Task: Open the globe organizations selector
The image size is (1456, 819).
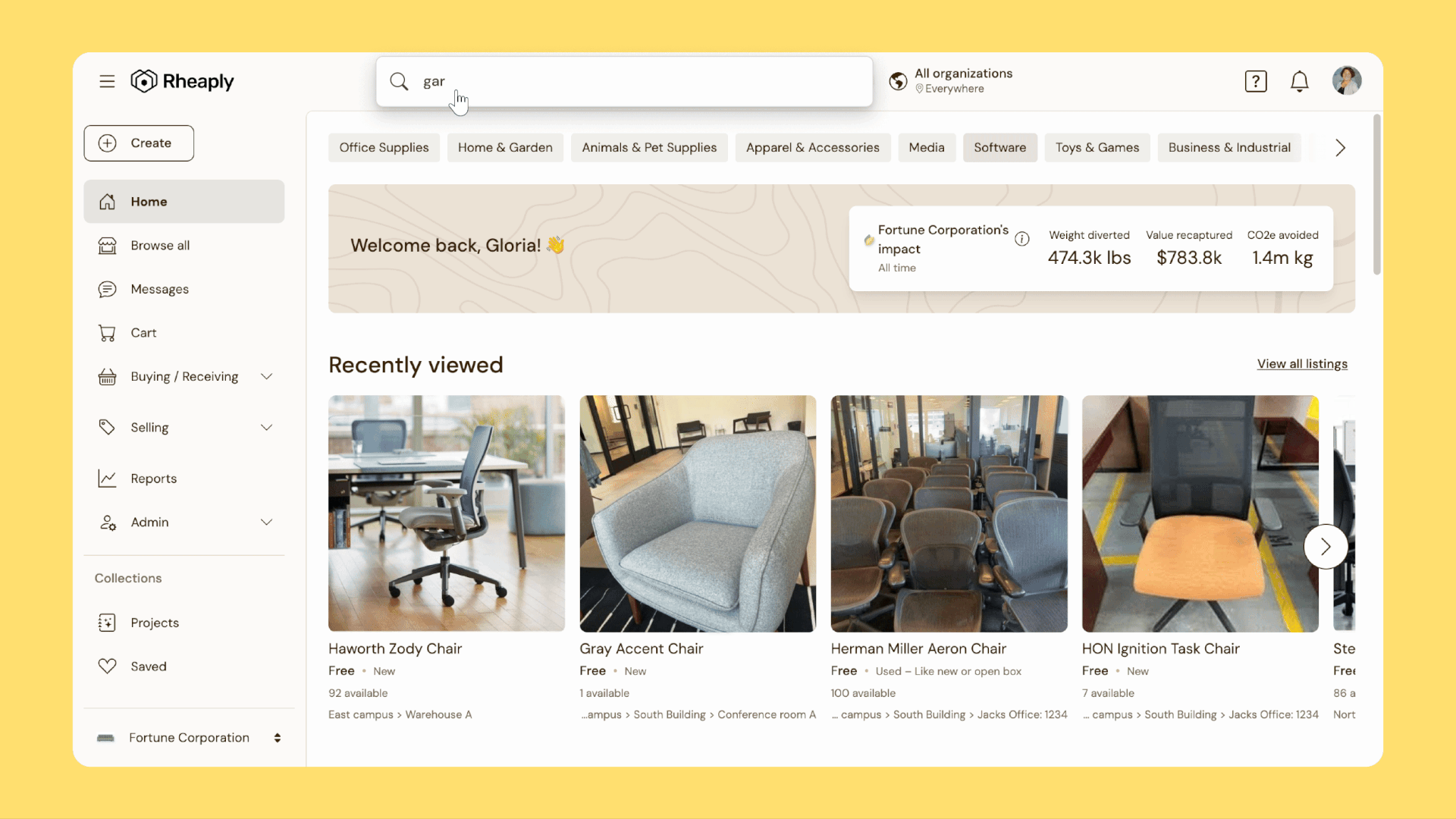Action: 899,81
